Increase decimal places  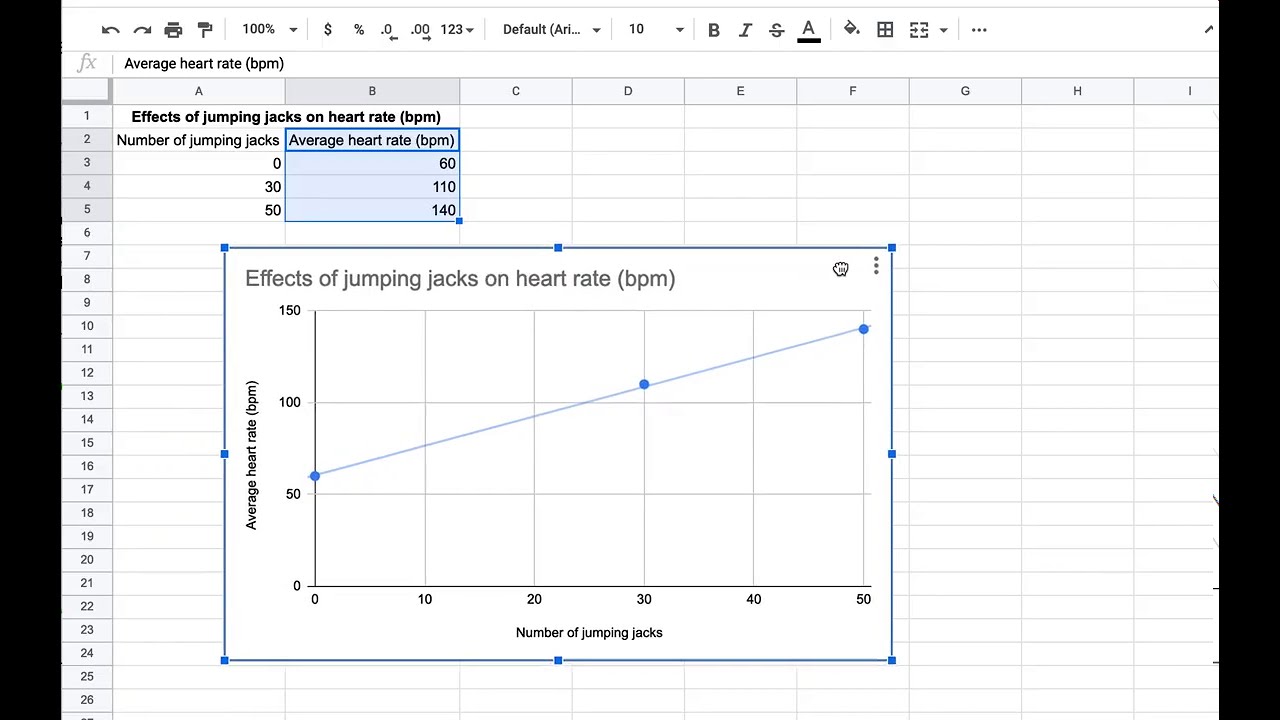coord(420,30)
